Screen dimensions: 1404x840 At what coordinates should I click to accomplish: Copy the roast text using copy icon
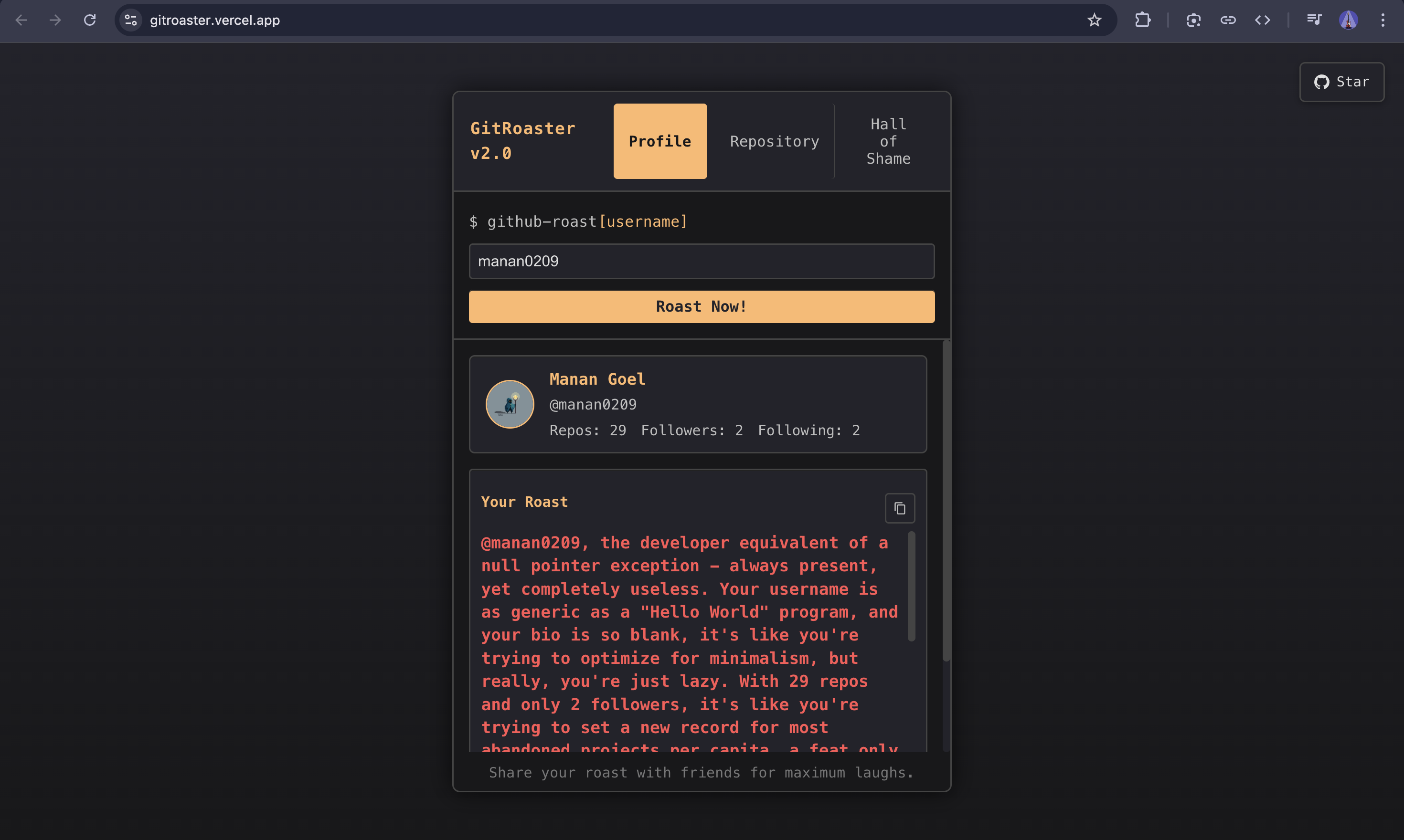899,508
